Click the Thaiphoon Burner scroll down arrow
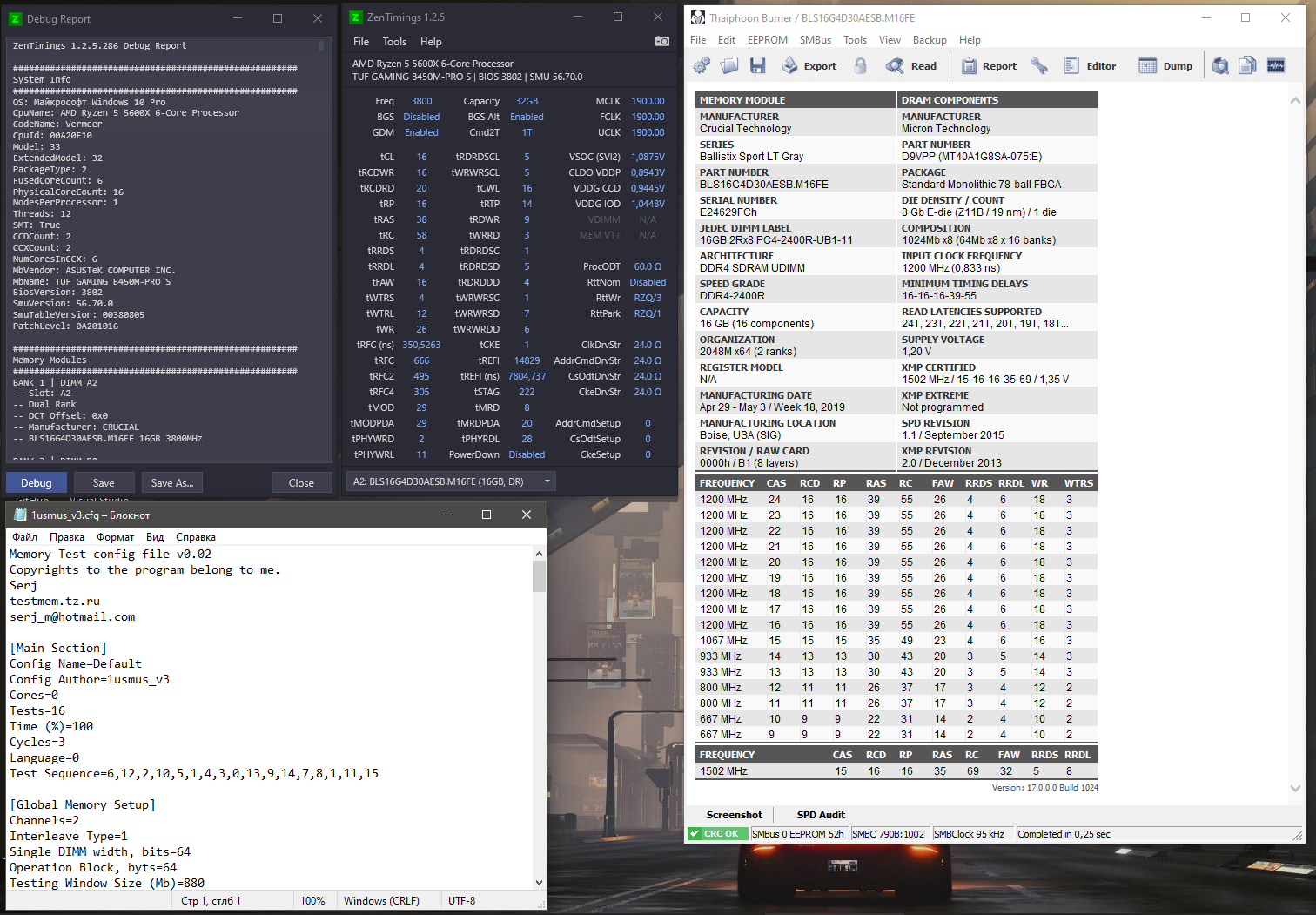The width and height of the screenshot is (1316, 915). coord(1295,788)
